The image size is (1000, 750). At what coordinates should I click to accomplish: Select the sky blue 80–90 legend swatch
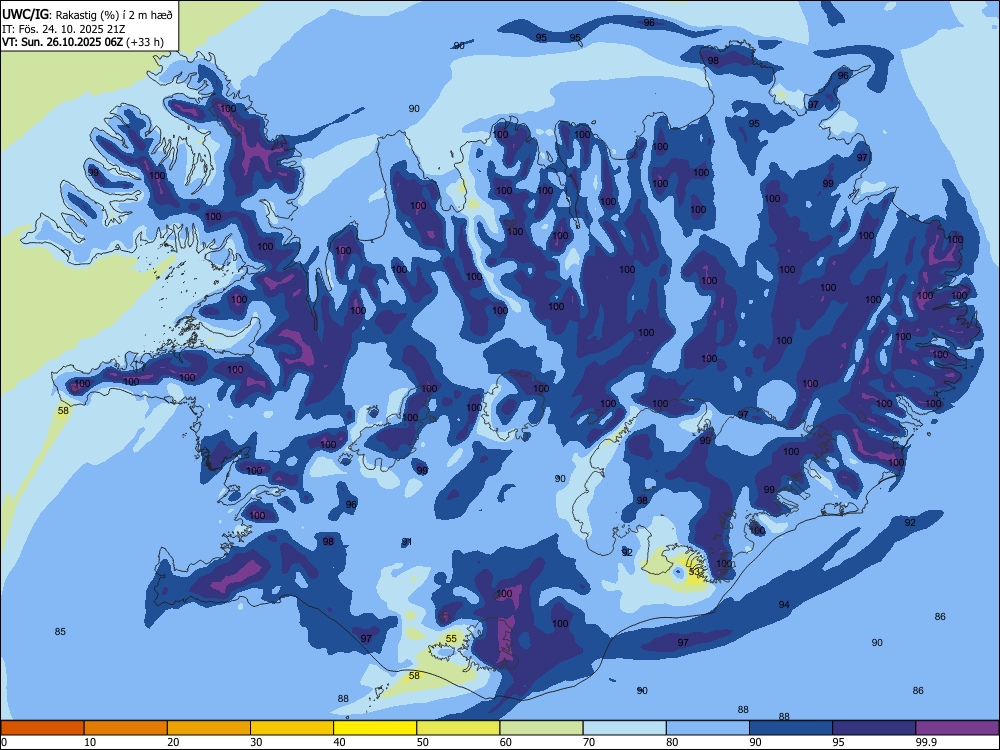click(x=708, y=728)
